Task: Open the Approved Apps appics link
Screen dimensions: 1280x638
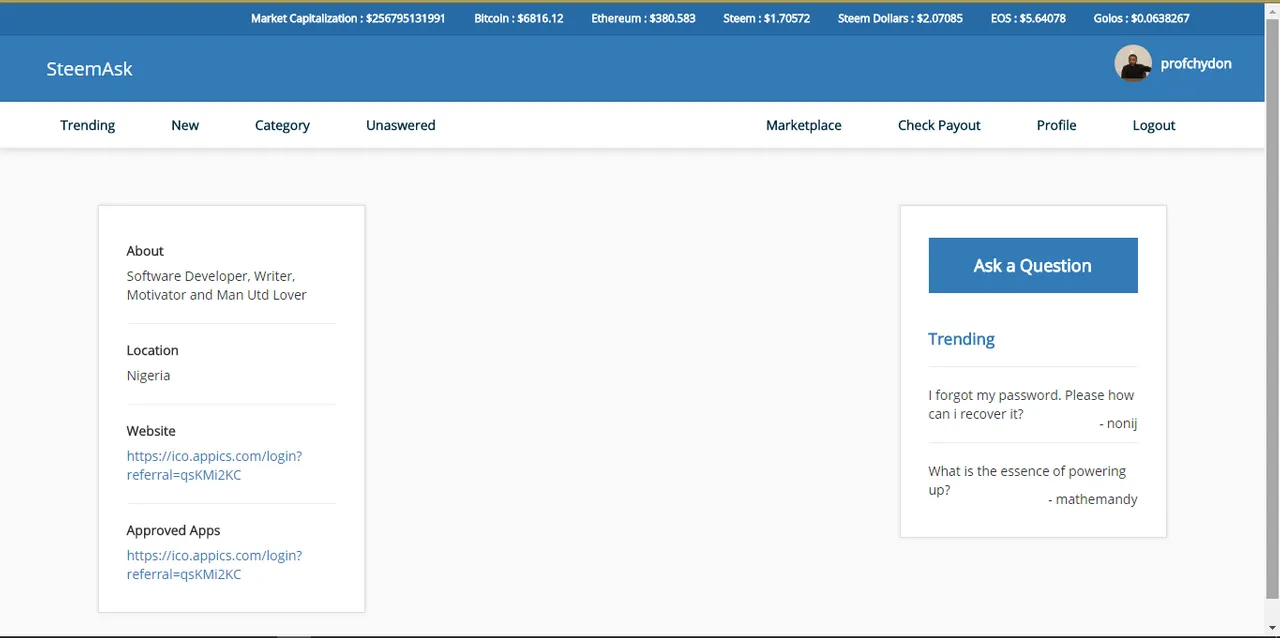Action: (x=214, y=564)
